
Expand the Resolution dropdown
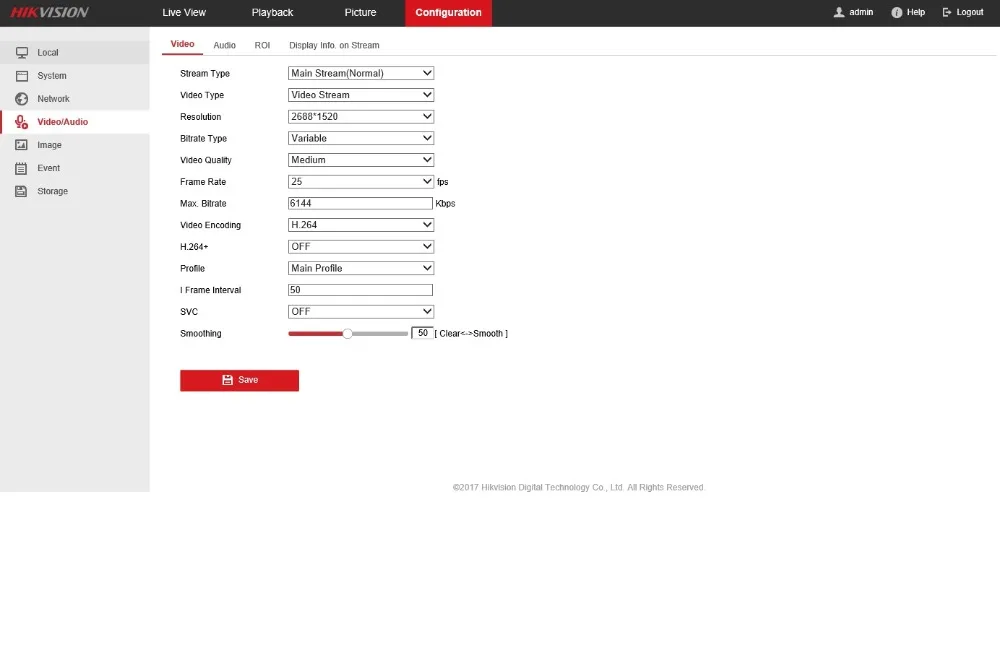[x=361, y=117]
